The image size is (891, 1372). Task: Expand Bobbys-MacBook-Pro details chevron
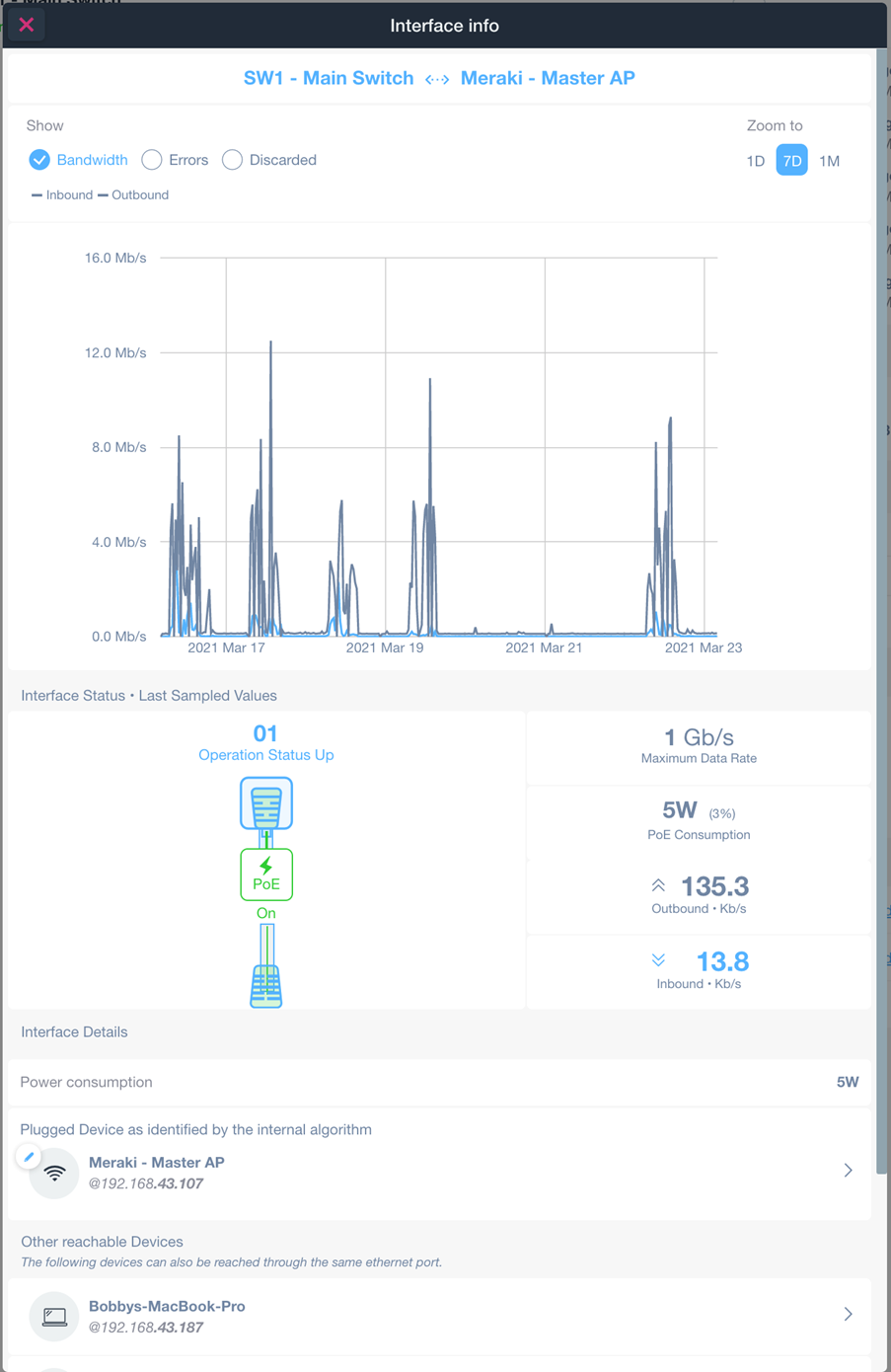[x=848, y=1315]
